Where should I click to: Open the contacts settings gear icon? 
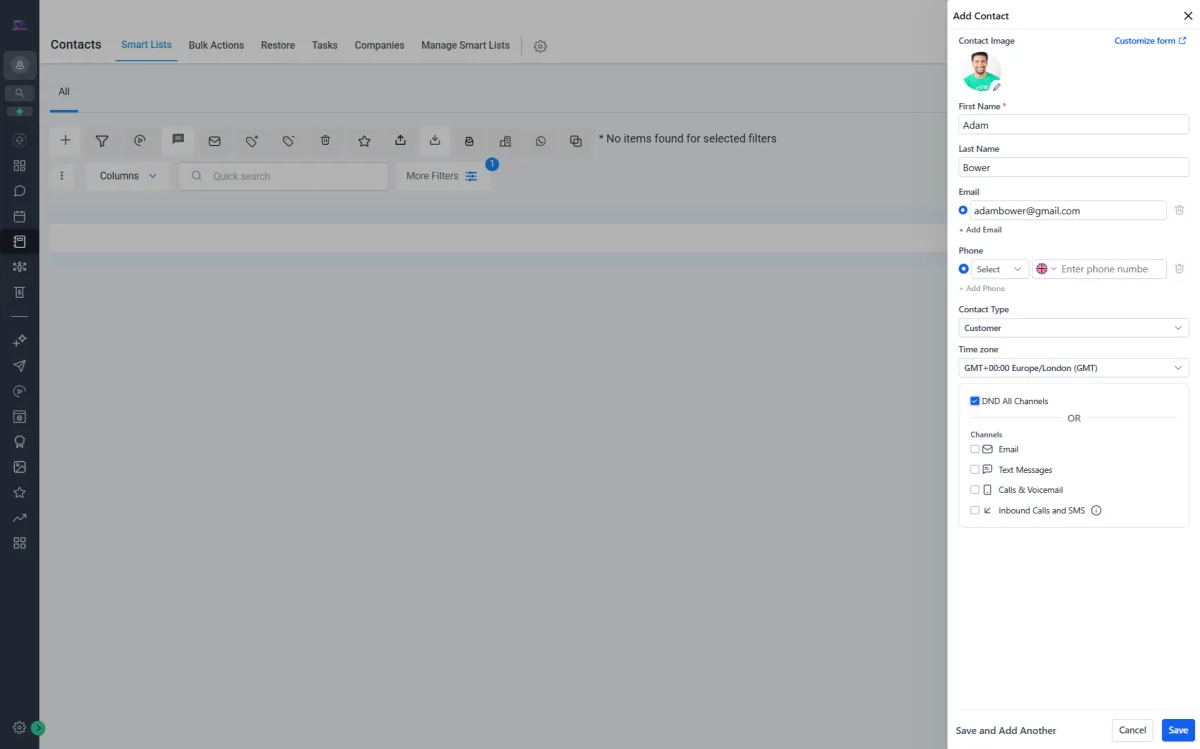(x=540, y=46)
